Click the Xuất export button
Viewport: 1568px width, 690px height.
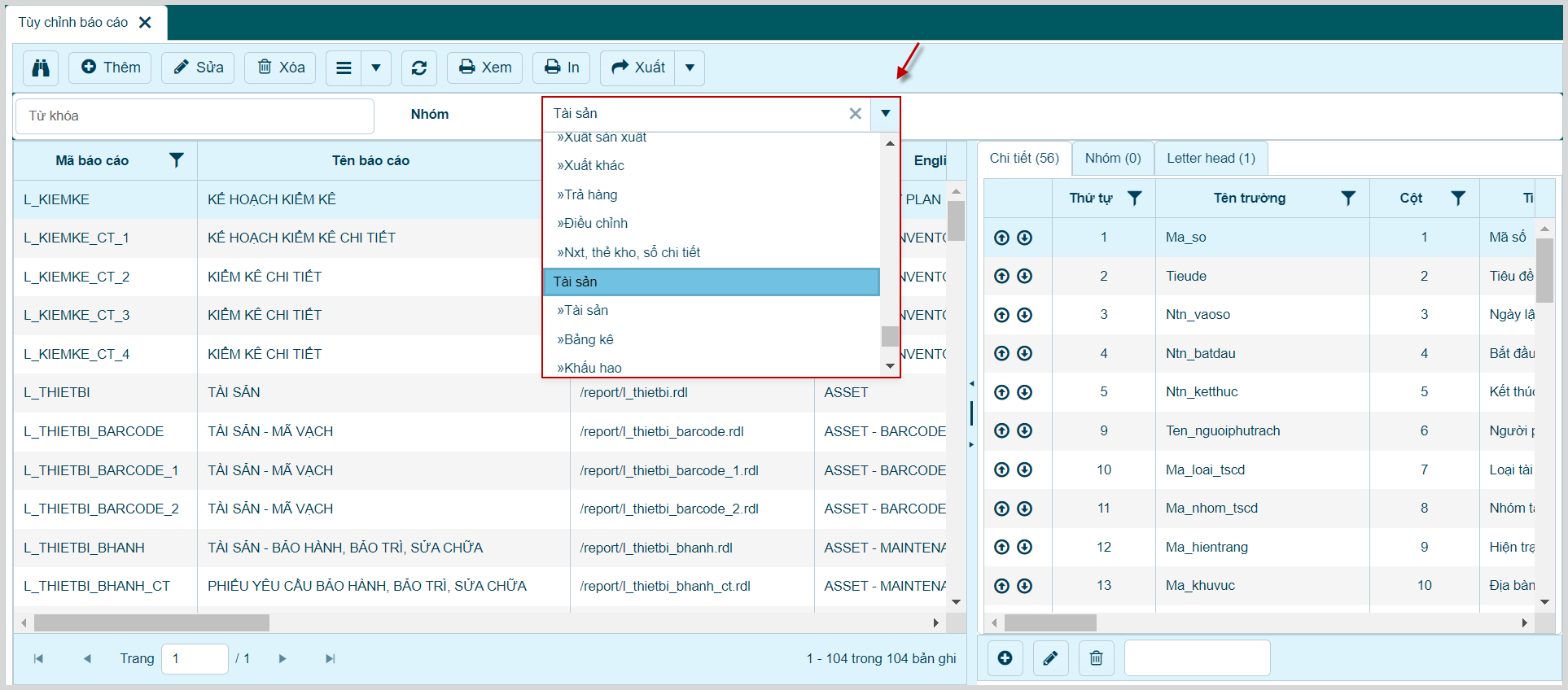coord(638,68)
